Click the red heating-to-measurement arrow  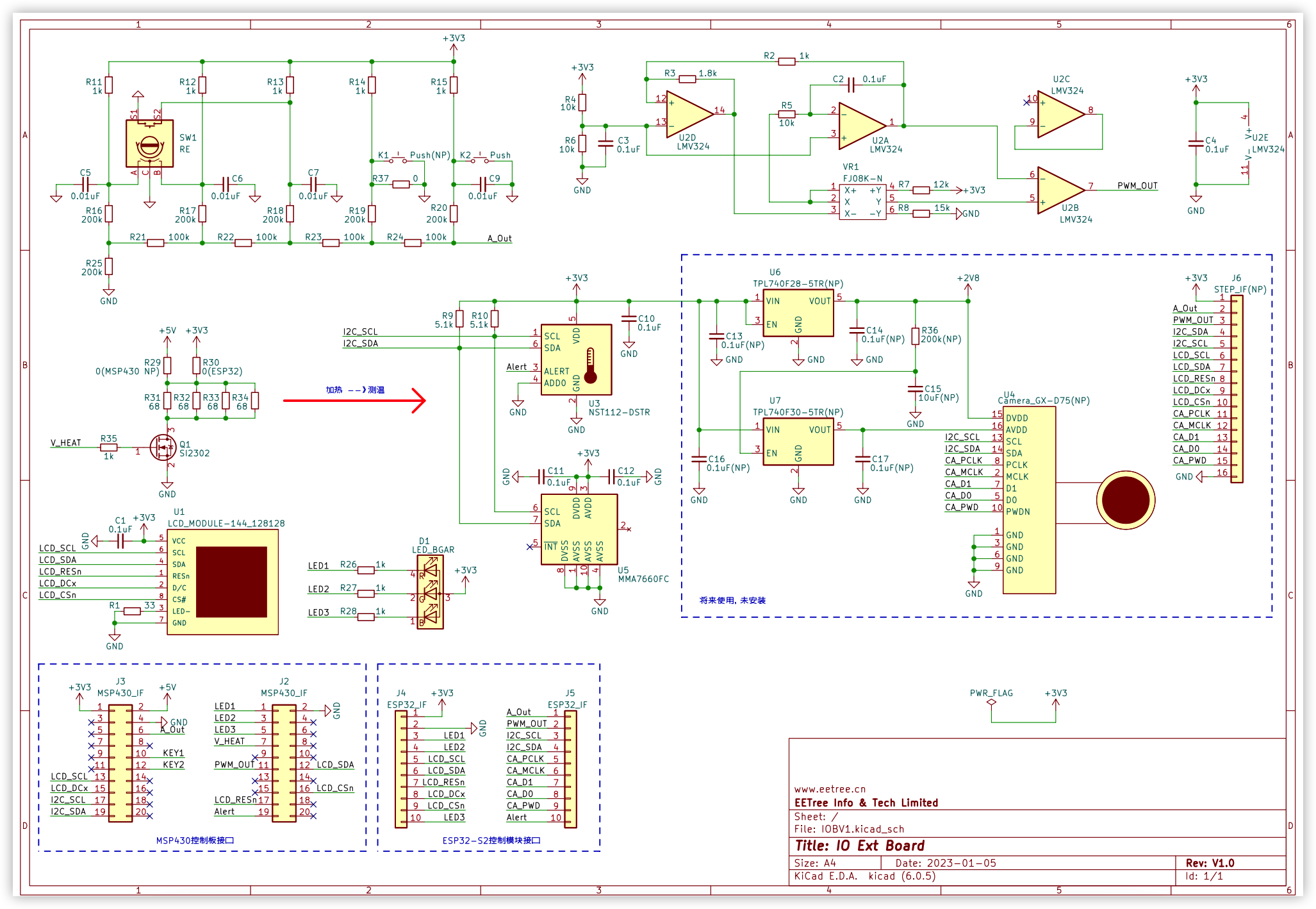(354, 401)
